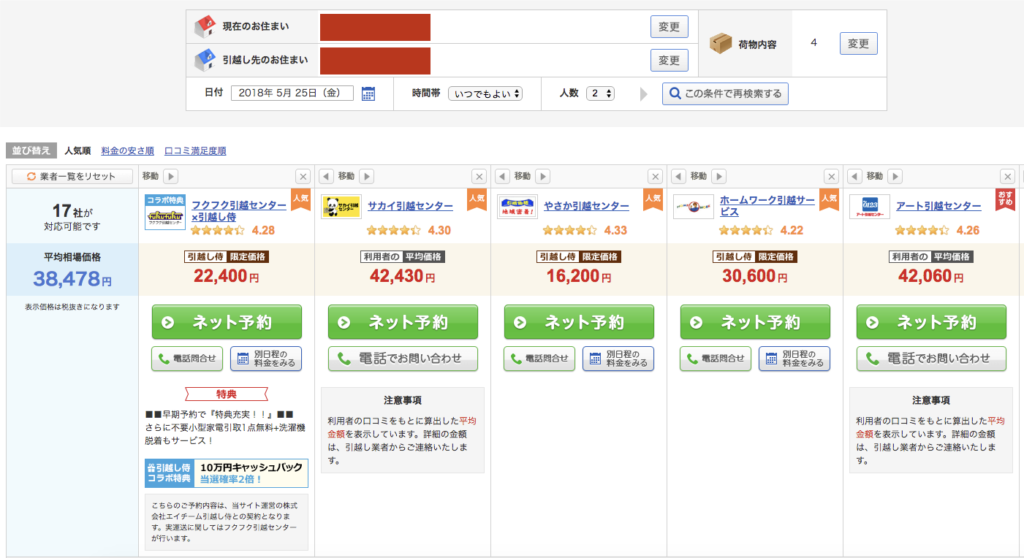This screenshot has height=558, width=1024.
Task: Open the 人数 dropdown
Action: (600, 93)
